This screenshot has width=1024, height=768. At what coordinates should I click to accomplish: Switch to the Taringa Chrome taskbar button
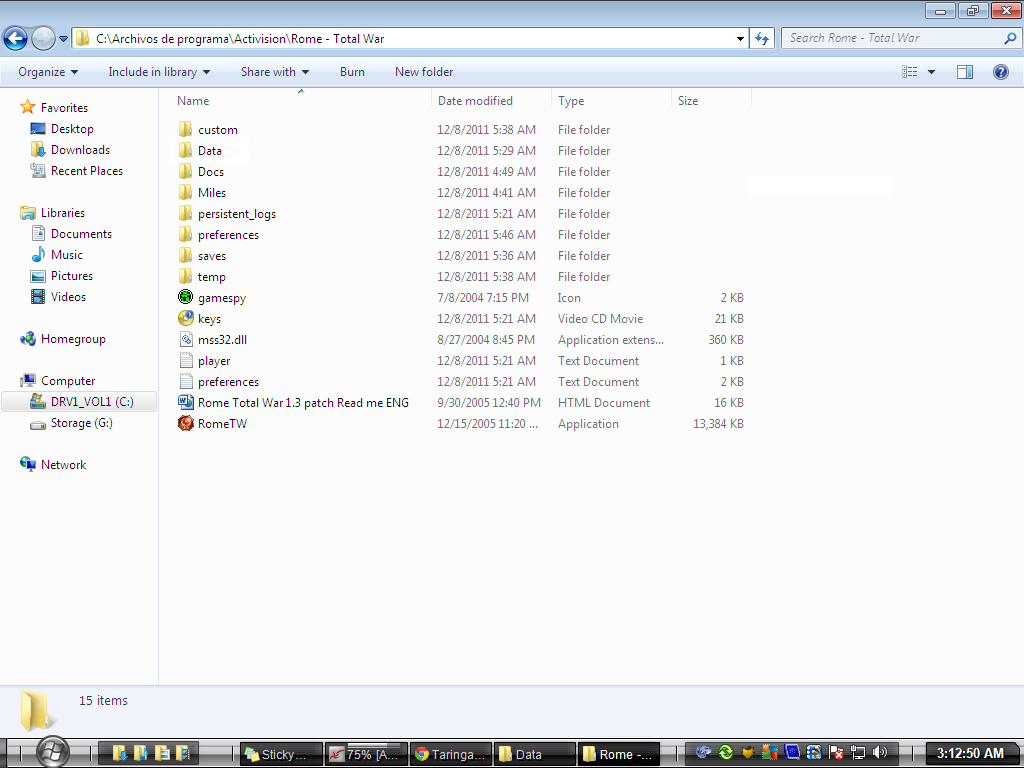(x=451, y=754)
